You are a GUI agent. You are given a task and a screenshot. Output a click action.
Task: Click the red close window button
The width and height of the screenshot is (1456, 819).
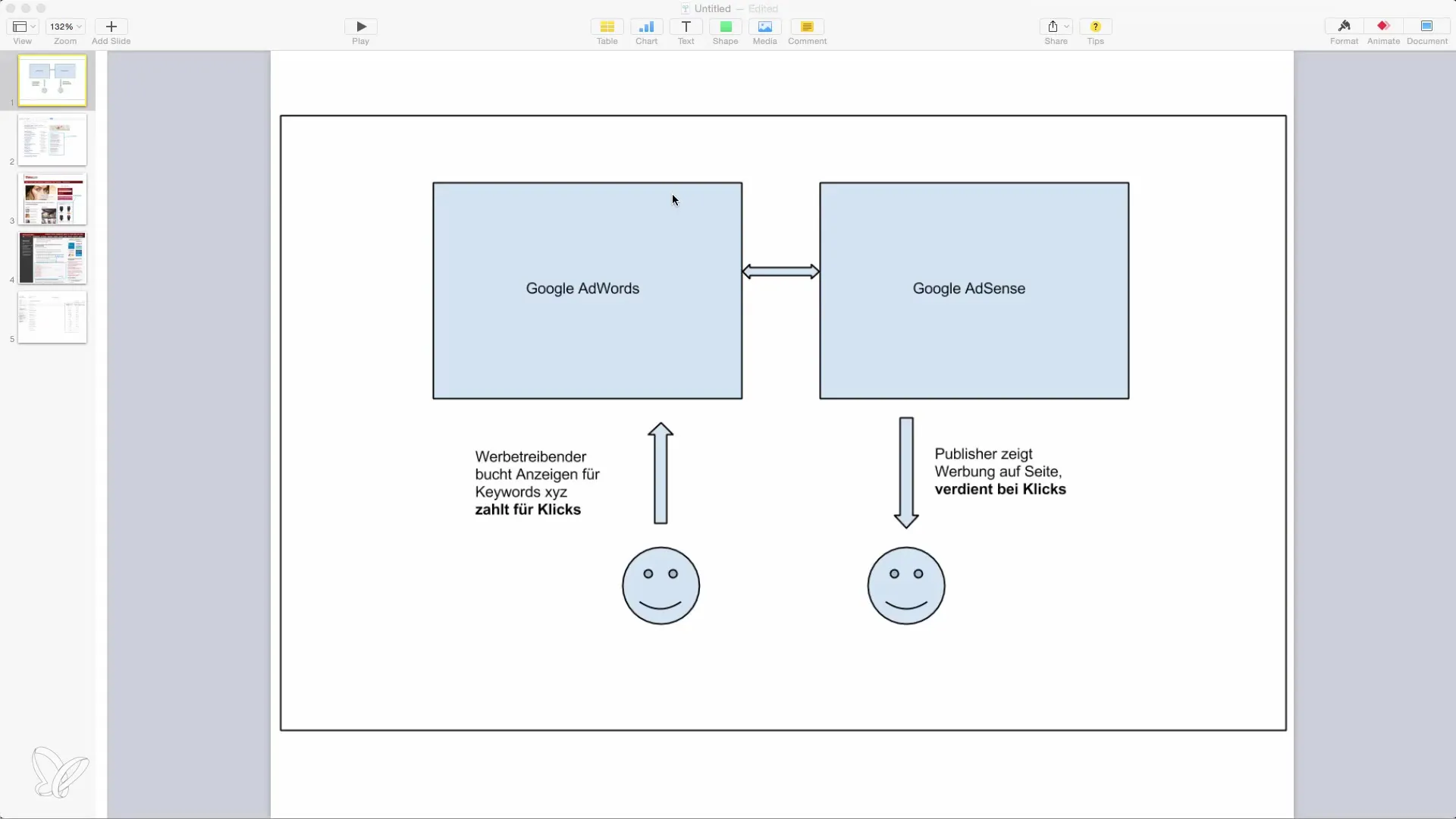tap(11, 8)
